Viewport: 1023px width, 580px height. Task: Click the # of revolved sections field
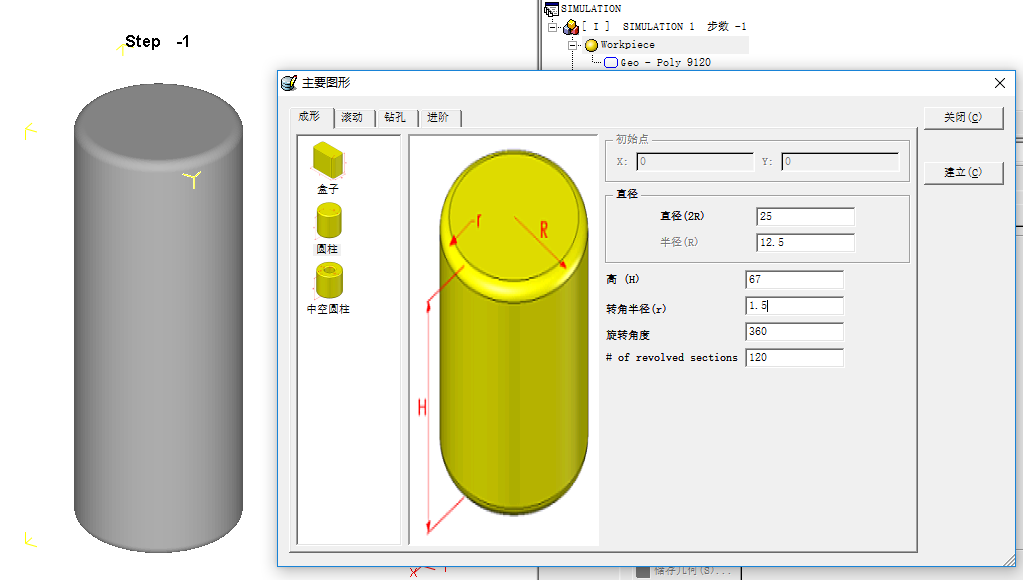click(794, 358)
